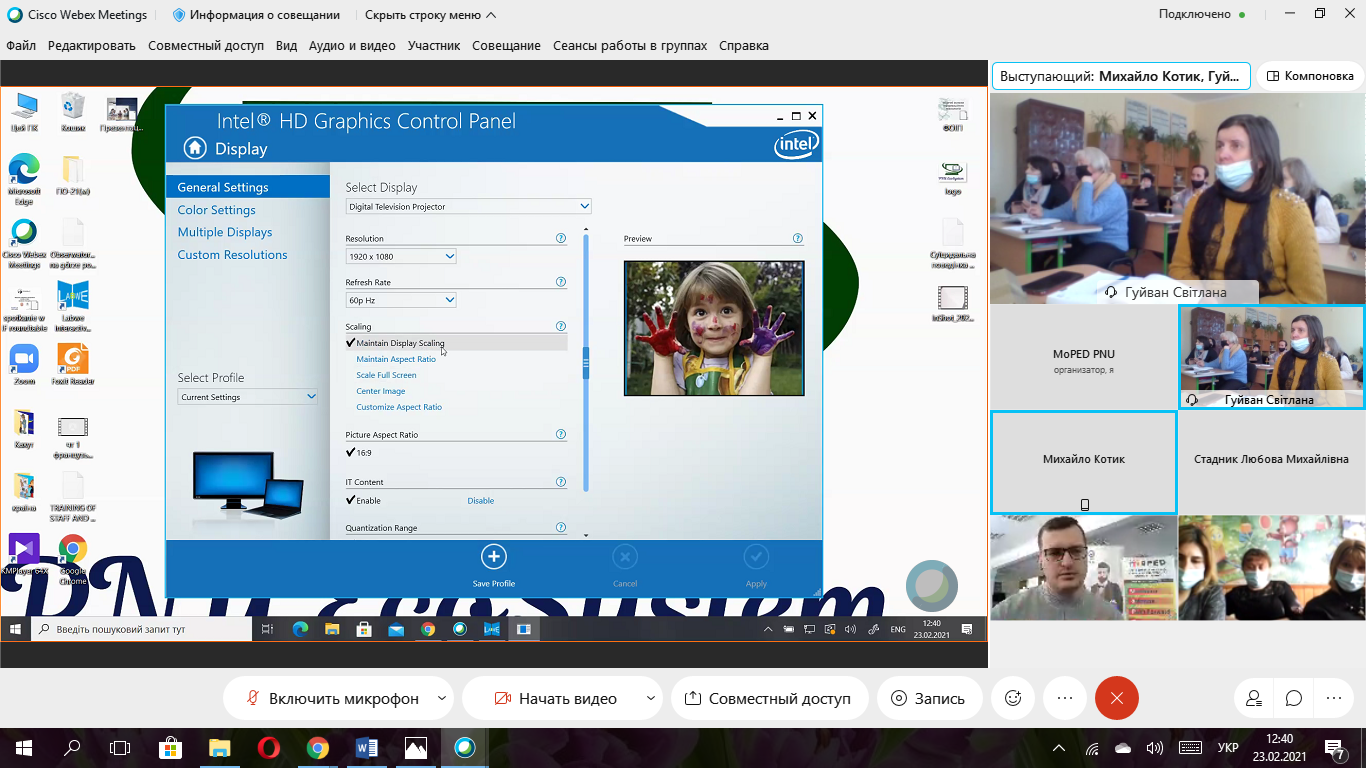Switch to Color Settings tab

coord(216,210)
